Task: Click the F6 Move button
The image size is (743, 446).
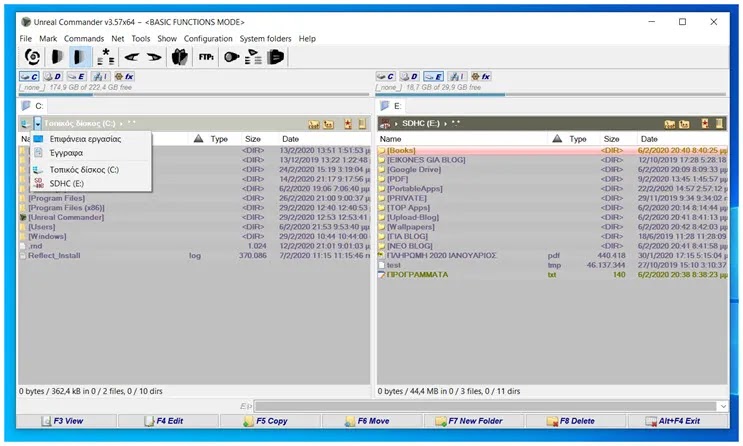Action: [373, 421]
